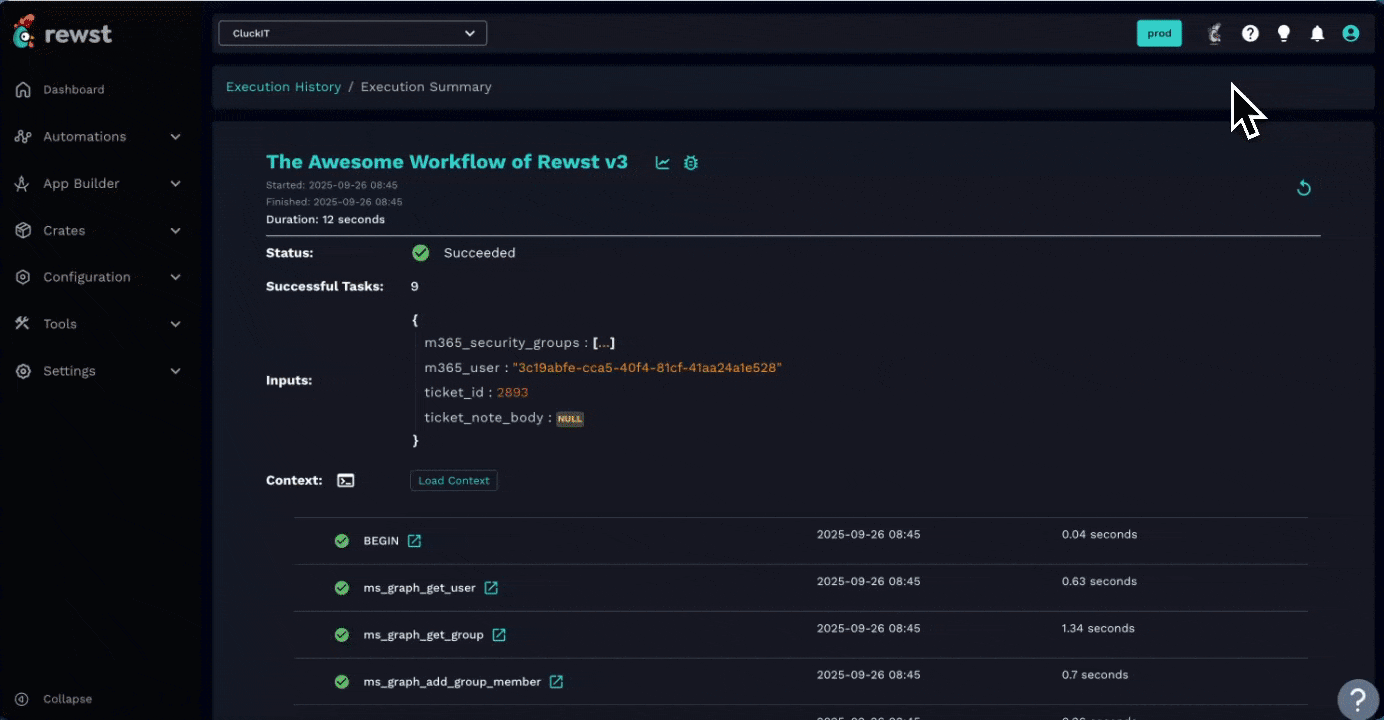The image size is (1384, 720).
Task: Click the Load Context button
Action: tap(453, 480)
